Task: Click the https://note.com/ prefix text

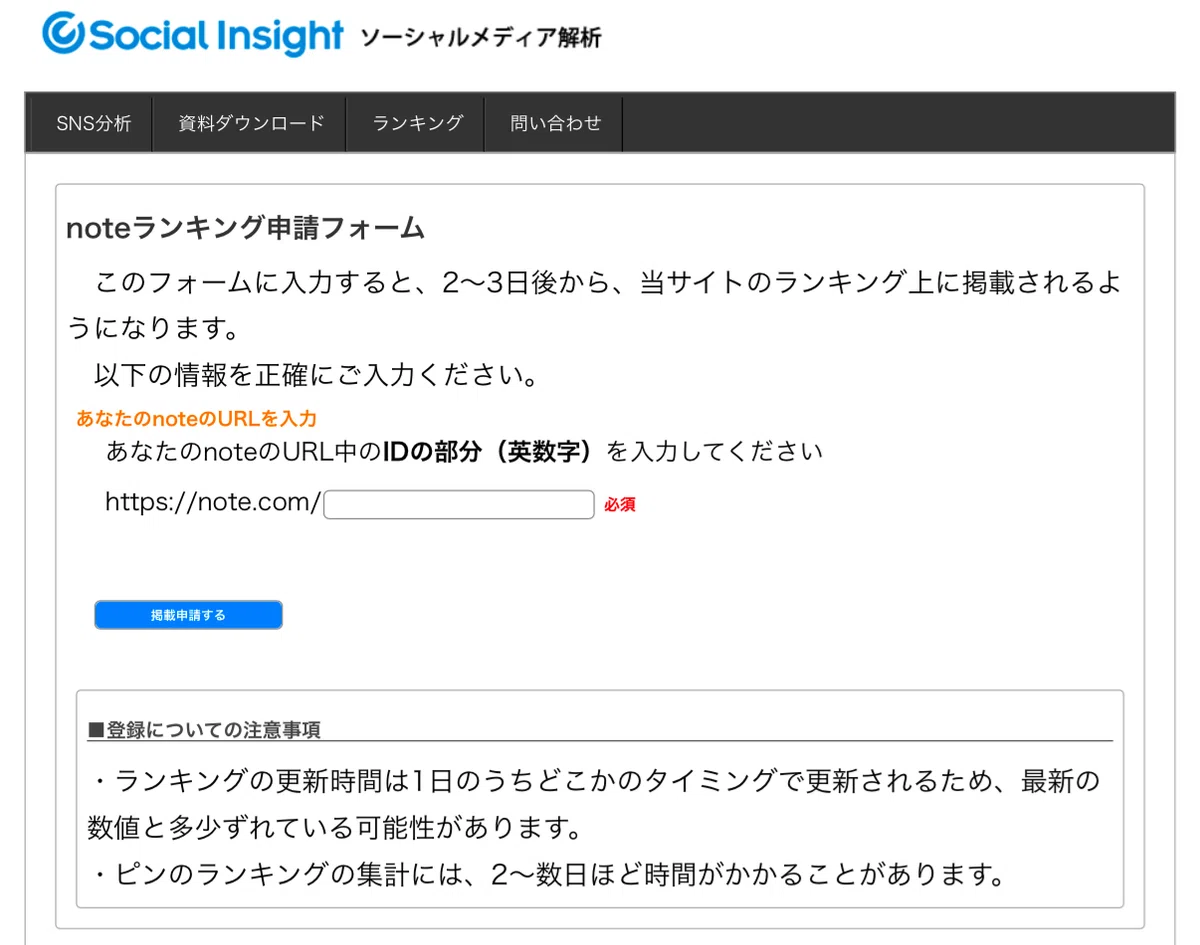Action: [x=213, y=502]
